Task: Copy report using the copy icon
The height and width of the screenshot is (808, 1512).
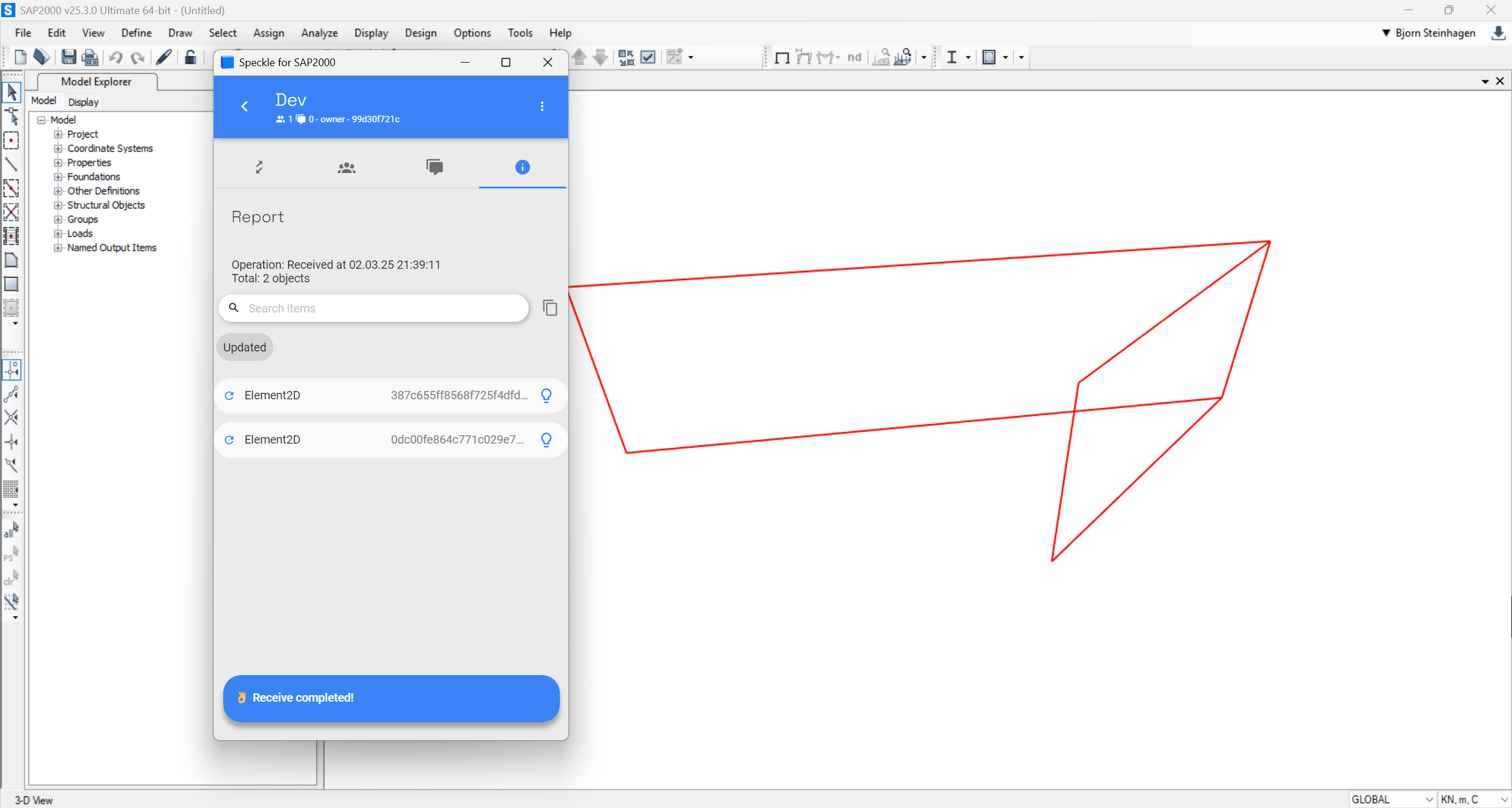Action: (550, 308)
